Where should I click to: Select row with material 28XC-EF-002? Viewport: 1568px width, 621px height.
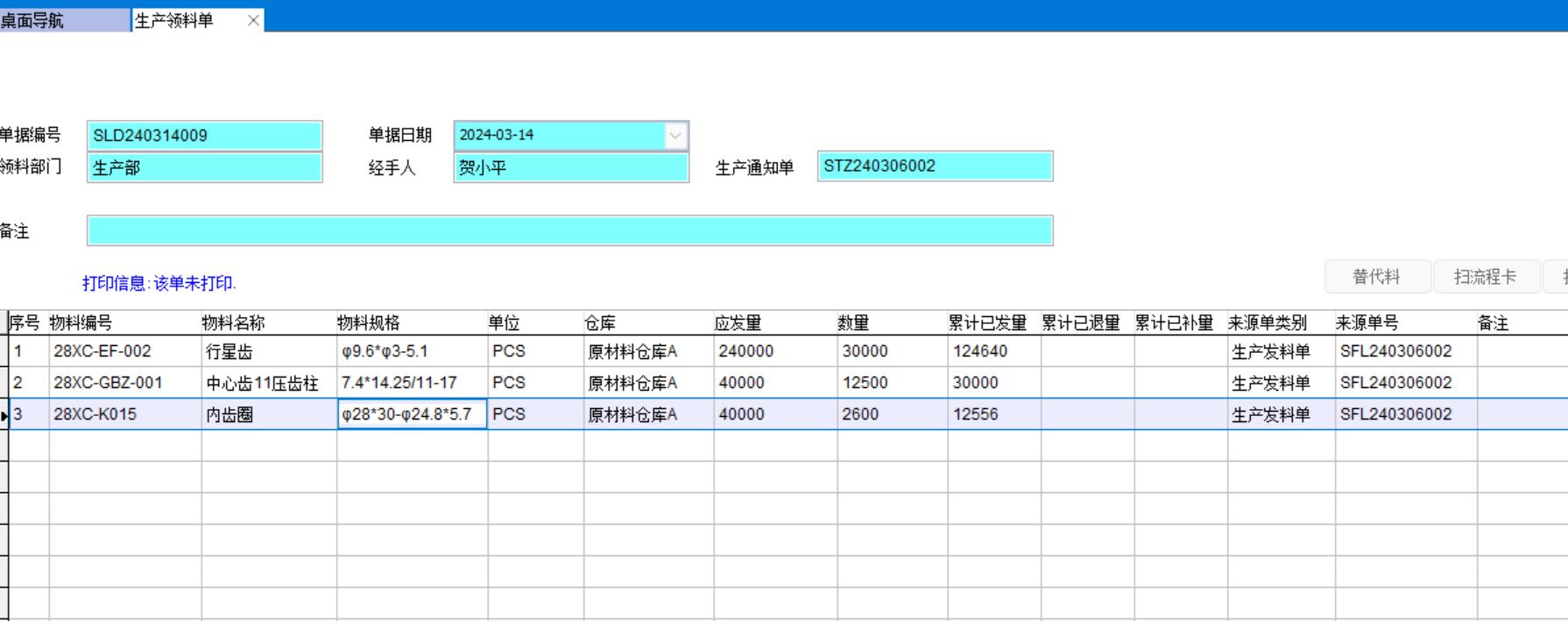pos(102,351)
